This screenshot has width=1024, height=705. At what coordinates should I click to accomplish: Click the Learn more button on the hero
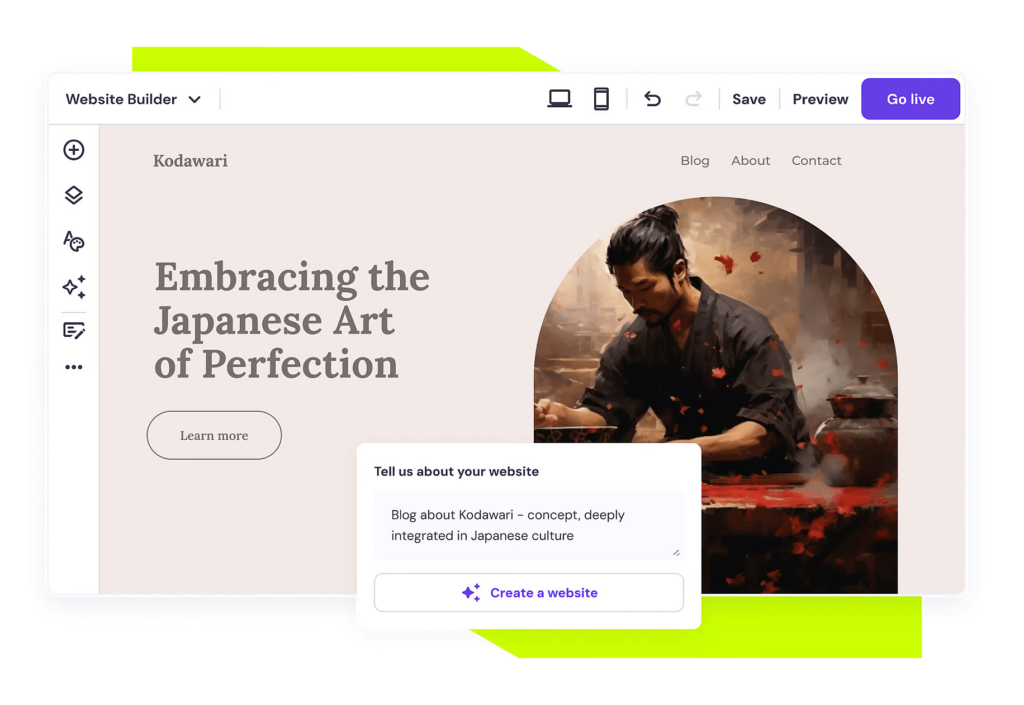coord(214,435)
